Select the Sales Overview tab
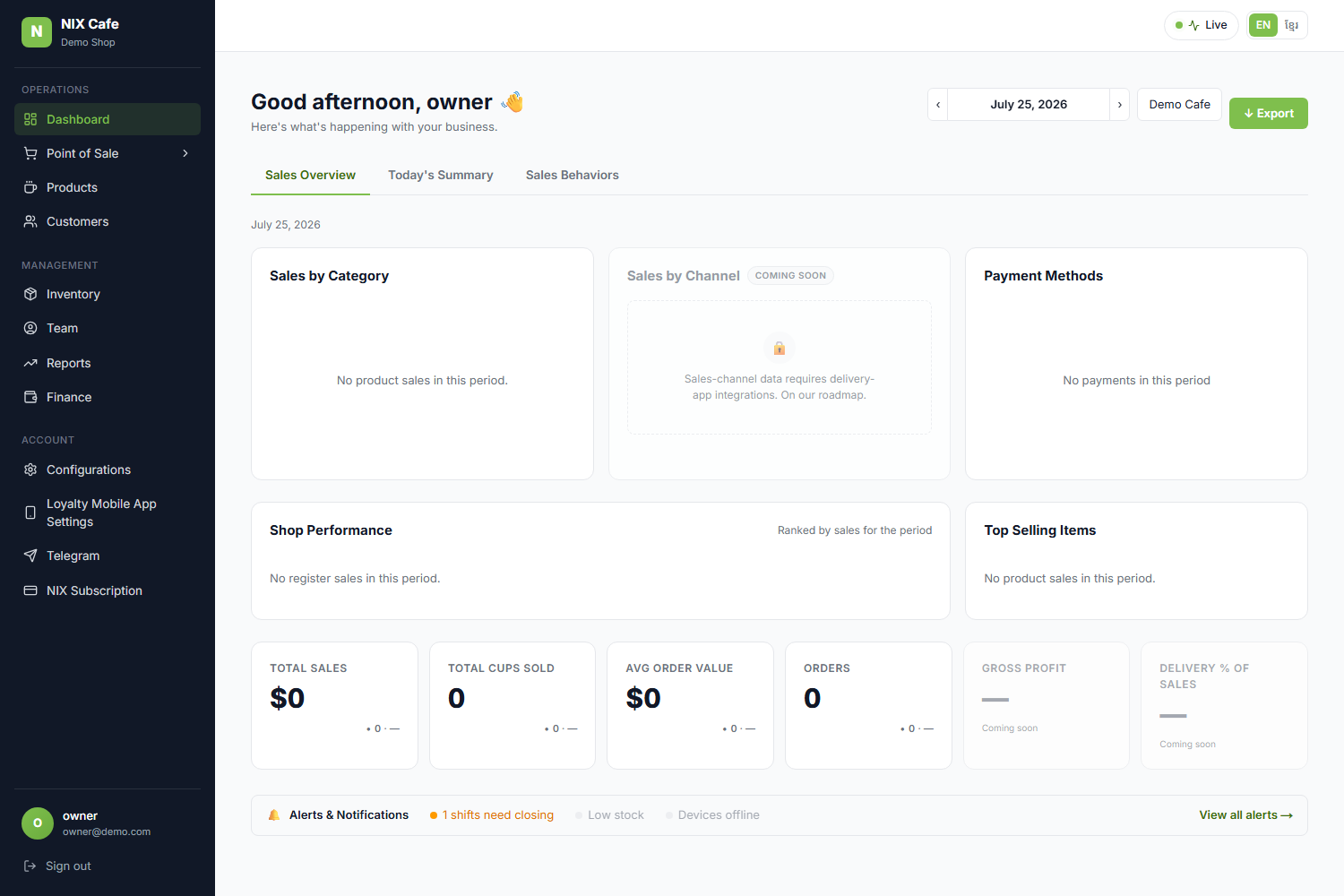 [310, 175]
